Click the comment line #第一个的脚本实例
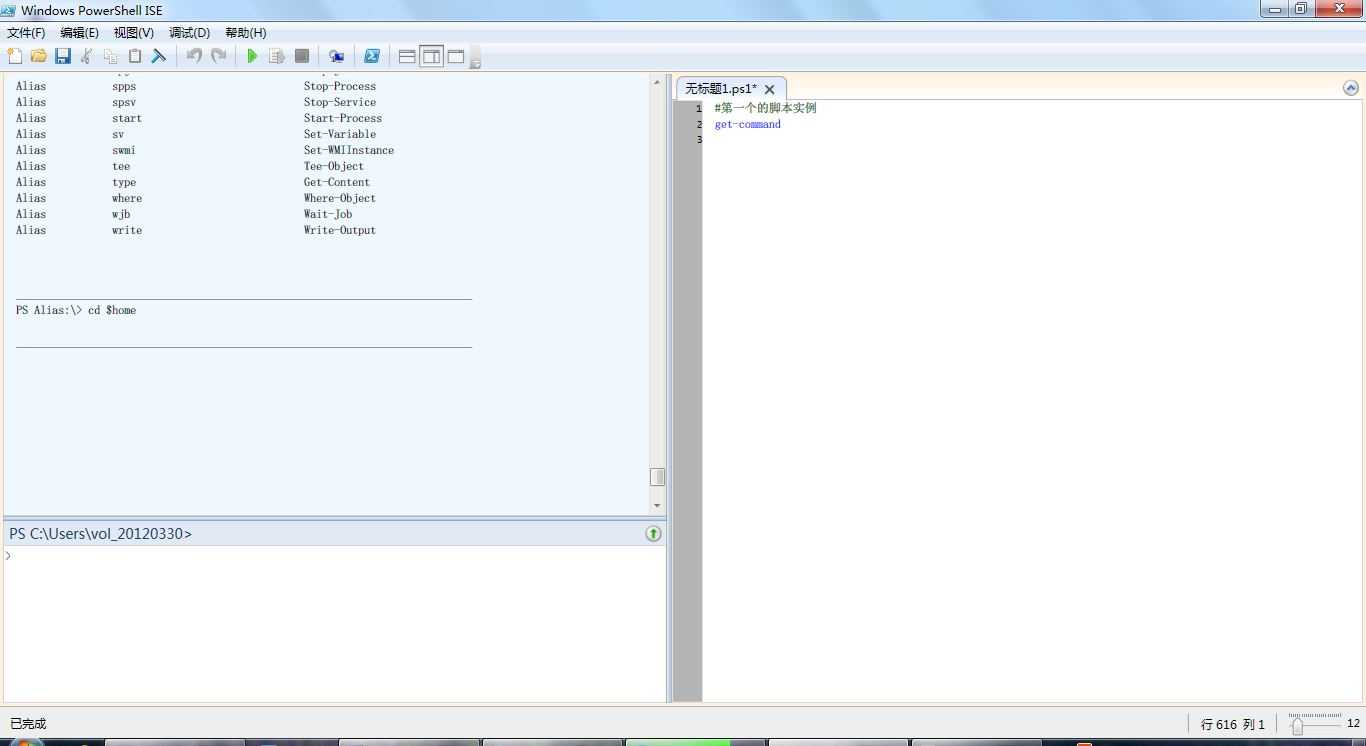 (x=766, y=108)
